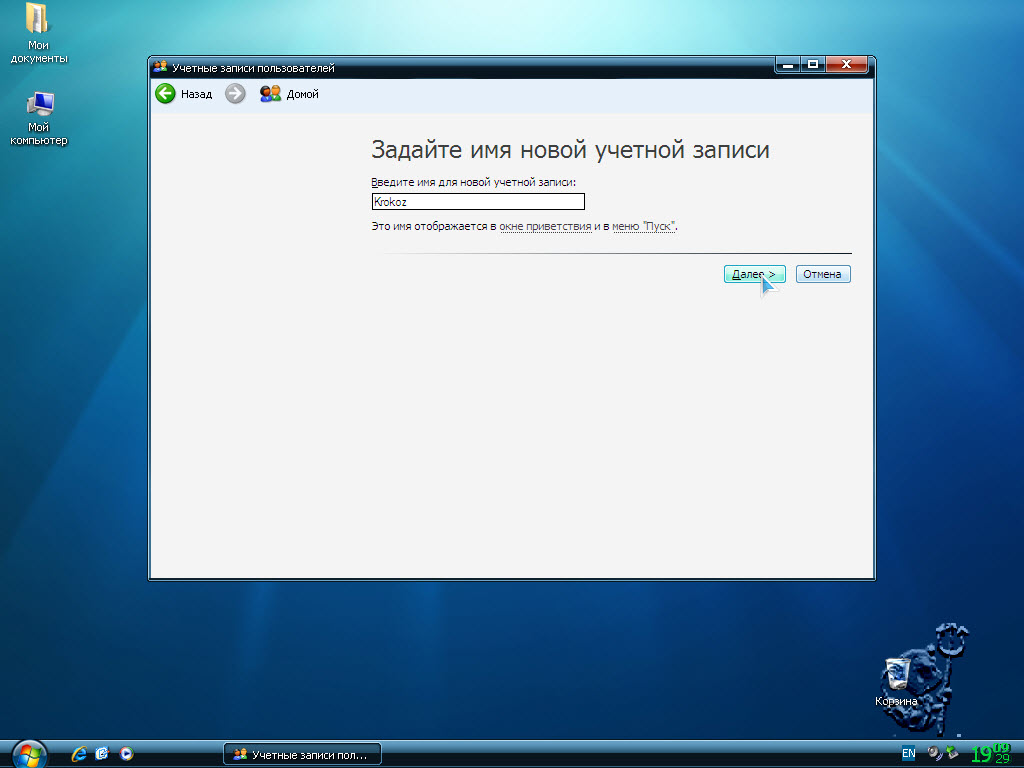Click the grayed forward arrow button
This screenshot has height=768, width=1024.
point(235,94)
